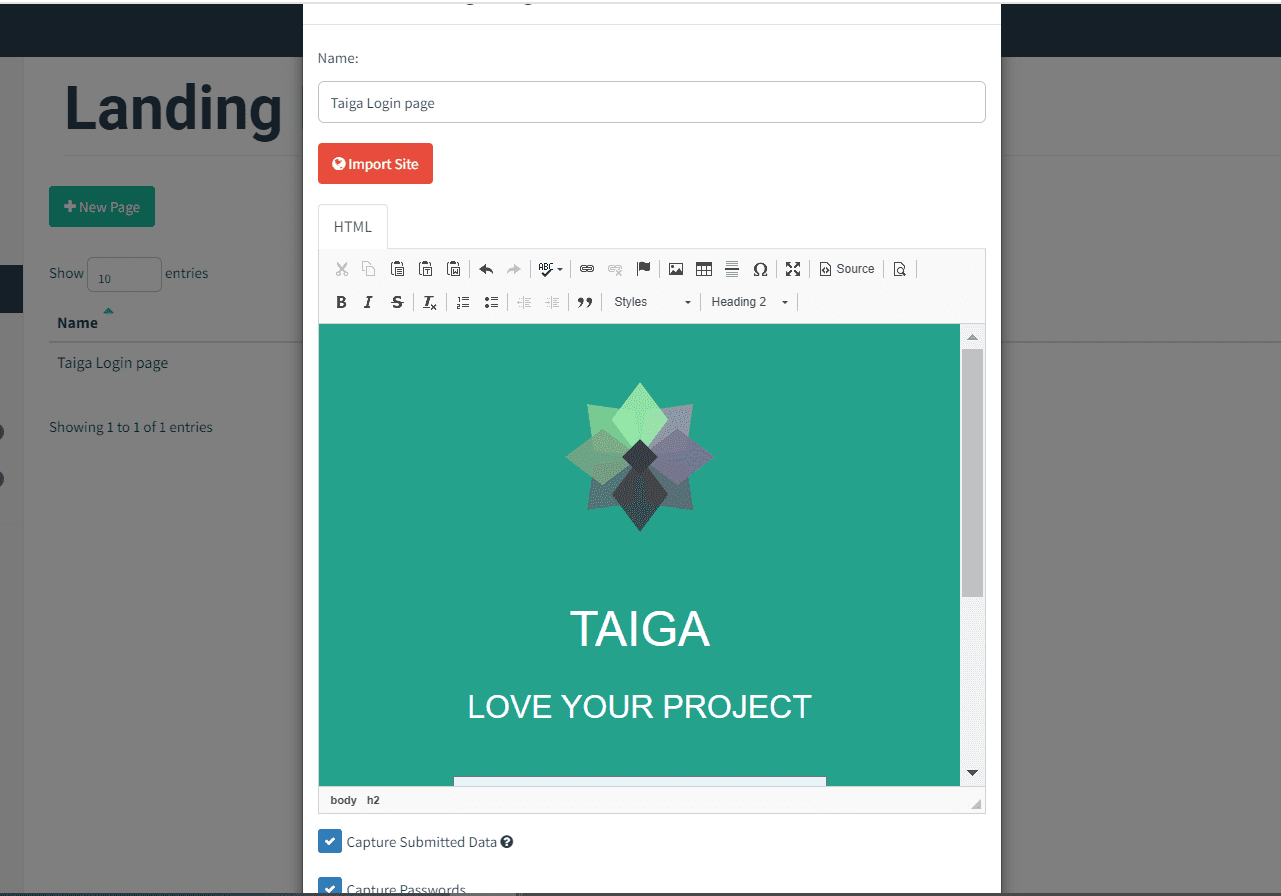1281x896 pixels.
Task: Click the Taiga logo image in editor
Action: point(640,457)
